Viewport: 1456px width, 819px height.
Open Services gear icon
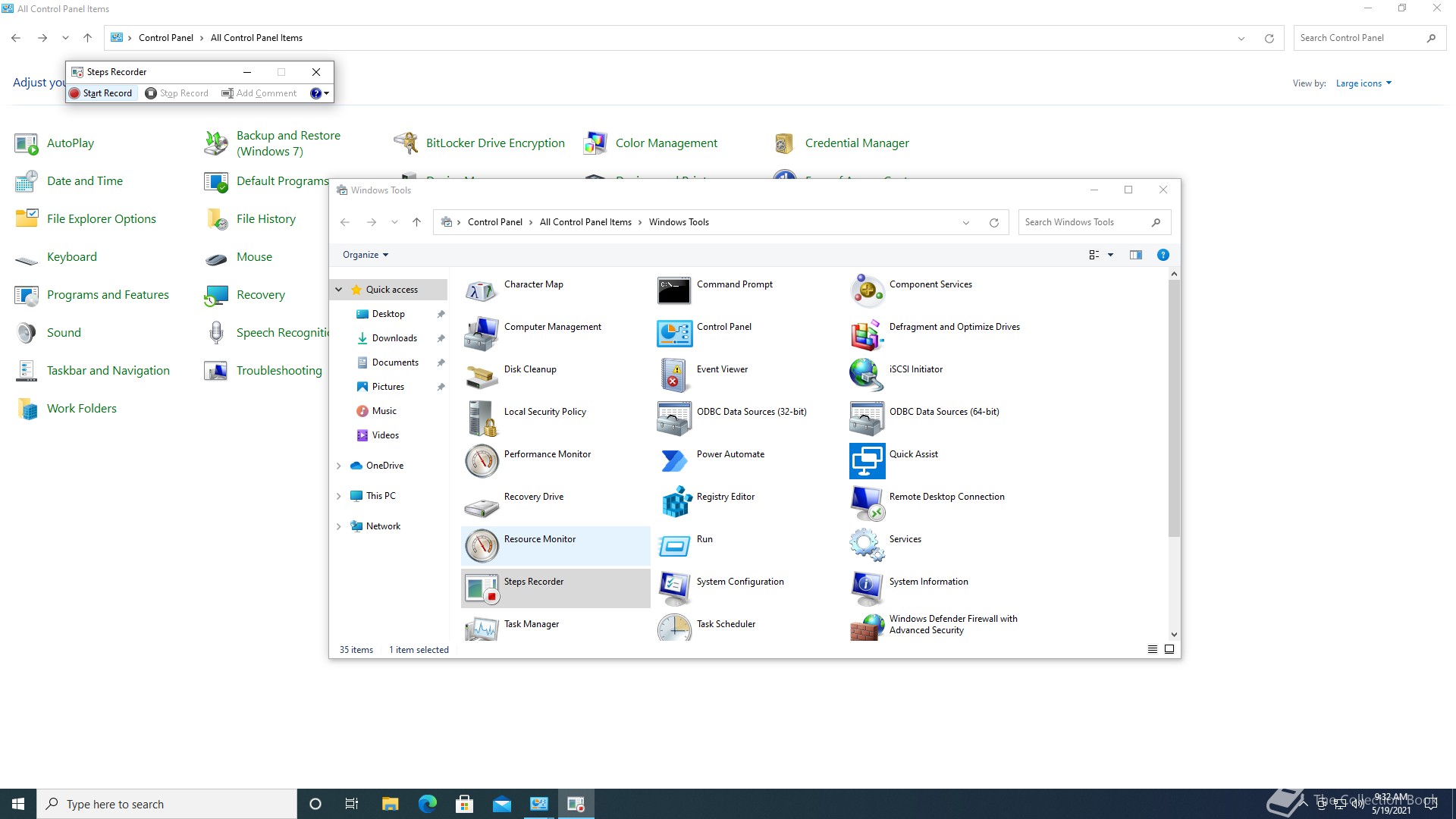[866, 545]
